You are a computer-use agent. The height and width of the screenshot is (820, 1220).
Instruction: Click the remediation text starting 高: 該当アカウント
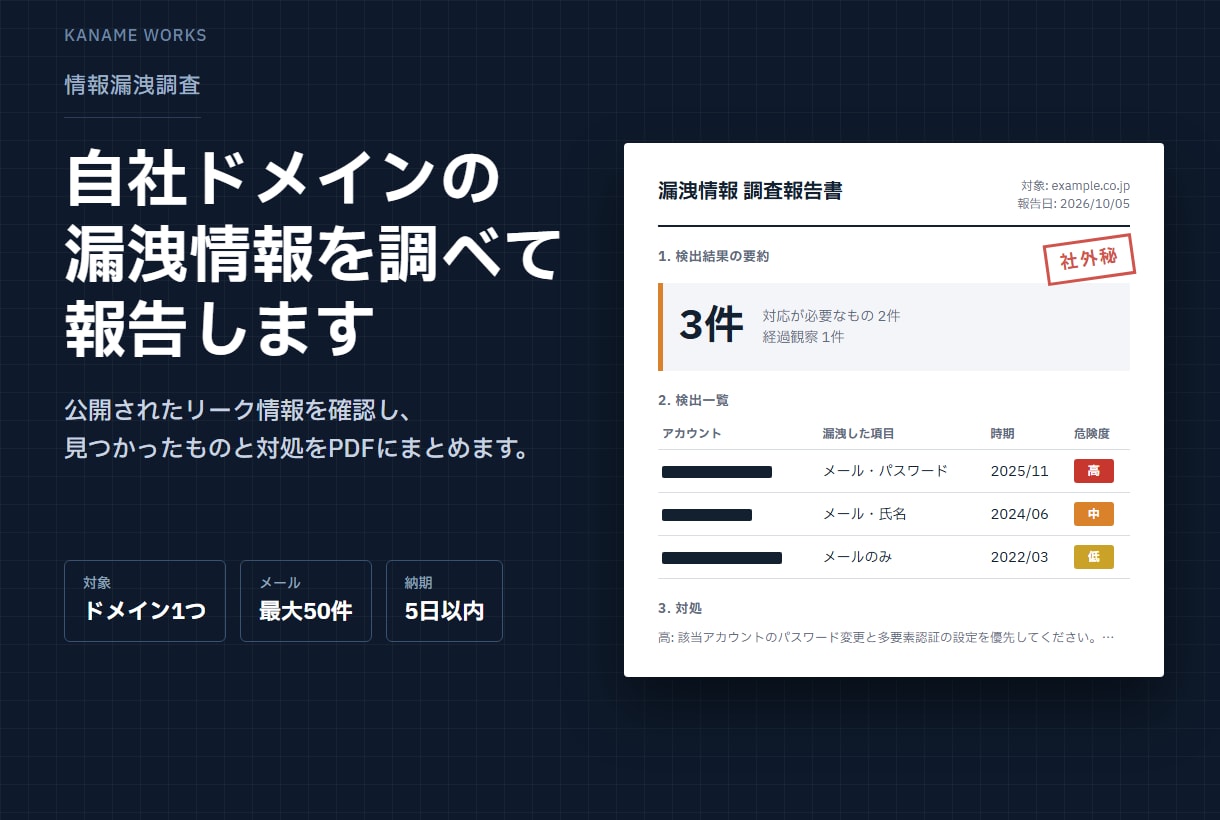coord(886,637)
